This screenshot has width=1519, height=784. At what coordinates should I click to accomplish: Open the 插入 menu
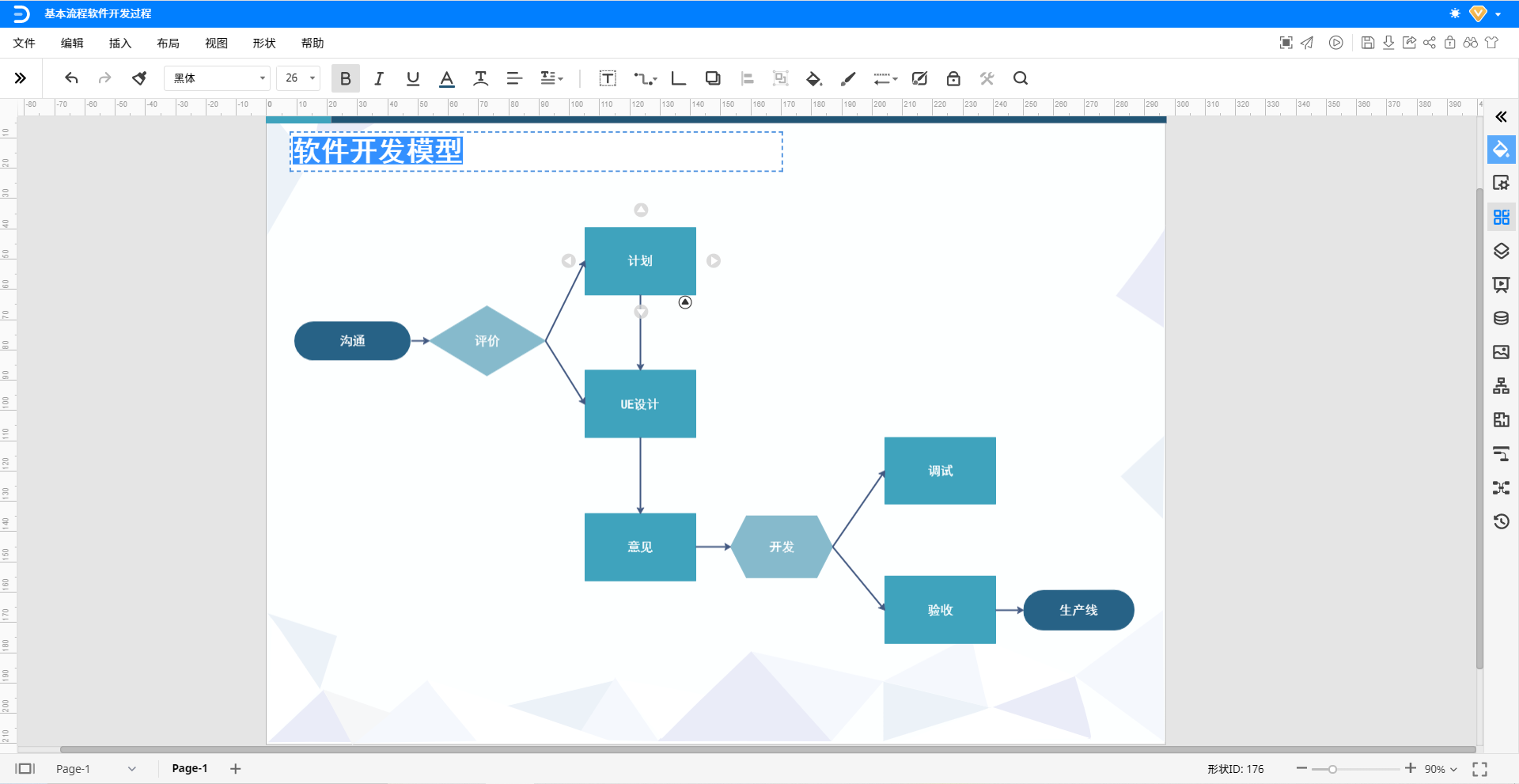click(120, 44)
